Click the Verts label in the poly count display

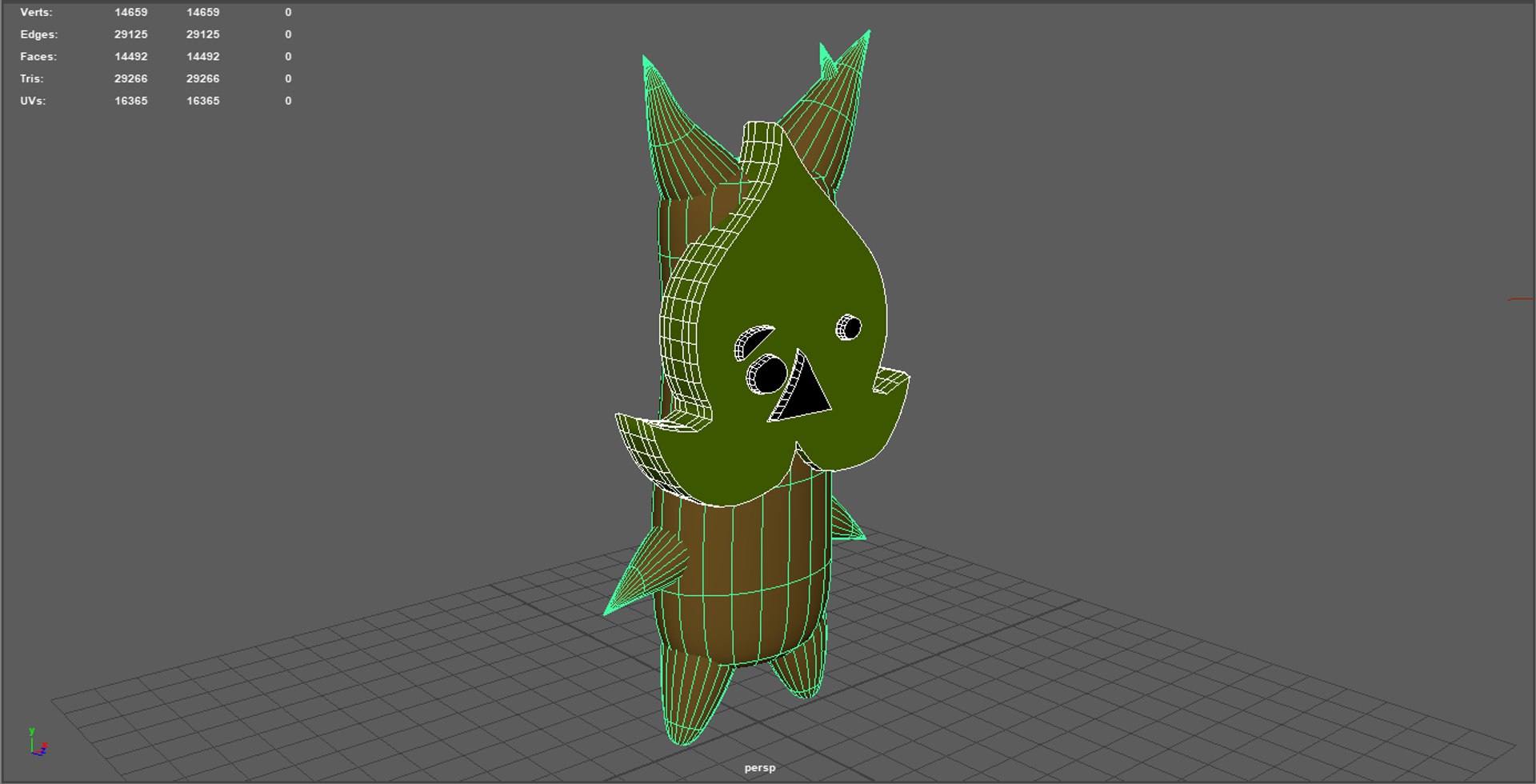click(x=36, y=12)
